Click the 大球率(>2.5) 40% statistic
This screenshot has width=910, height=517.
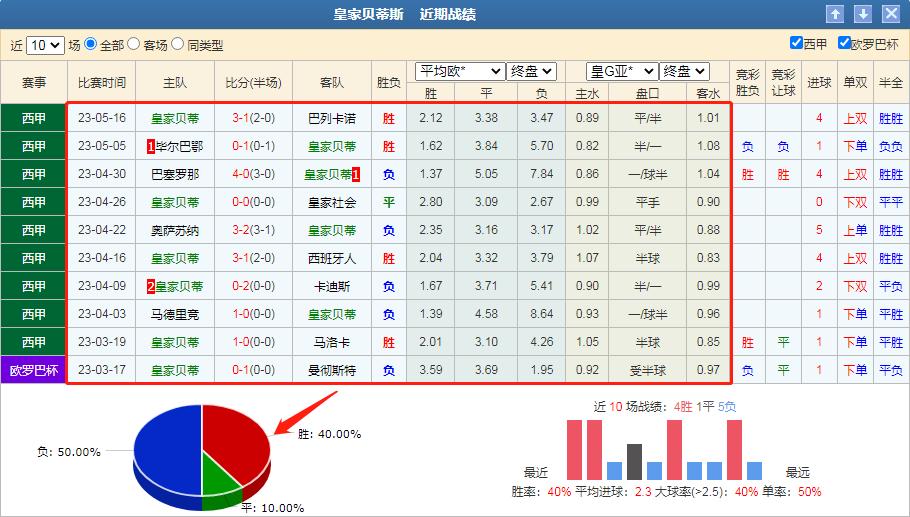click(x=706, y=491)
